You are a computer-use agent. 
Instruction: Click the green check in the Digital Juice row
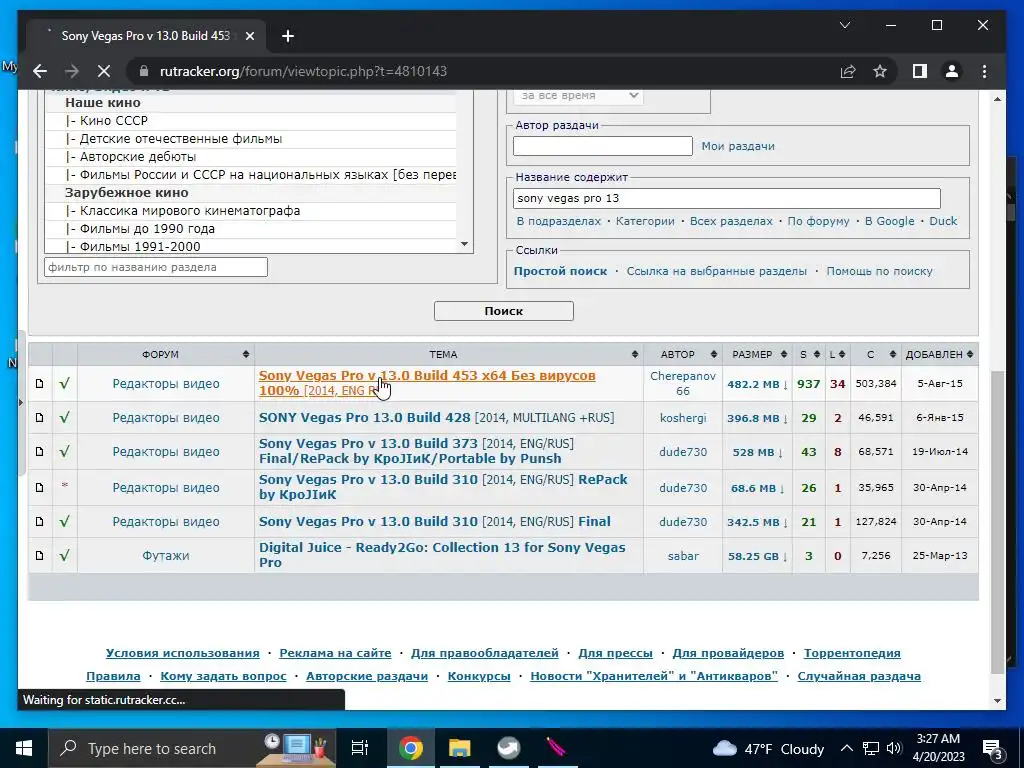point(64,556)
